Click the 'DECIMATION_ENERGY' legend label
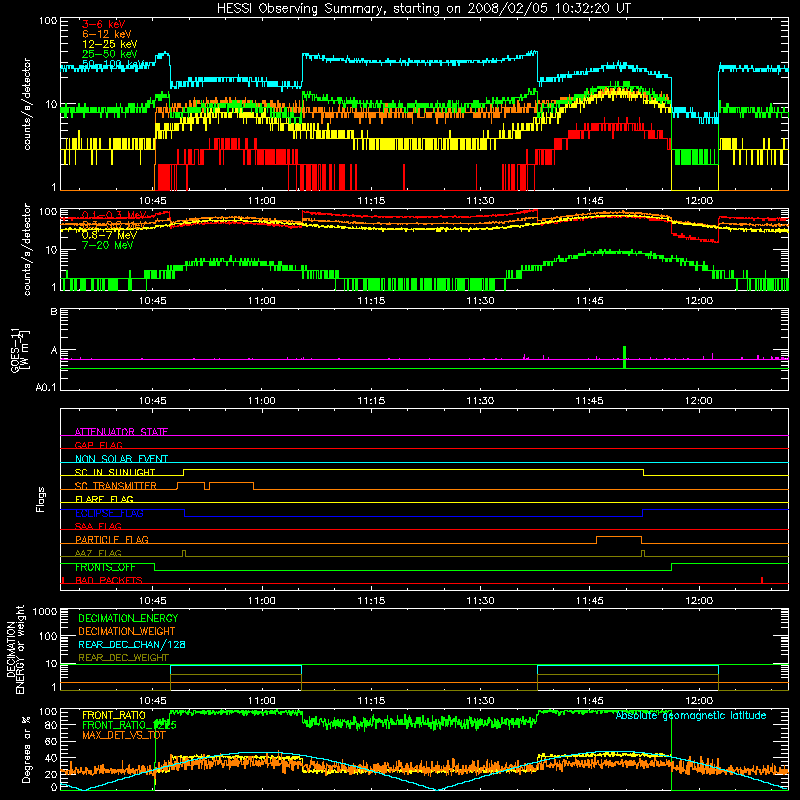800x800 pixels. point(128,618)
